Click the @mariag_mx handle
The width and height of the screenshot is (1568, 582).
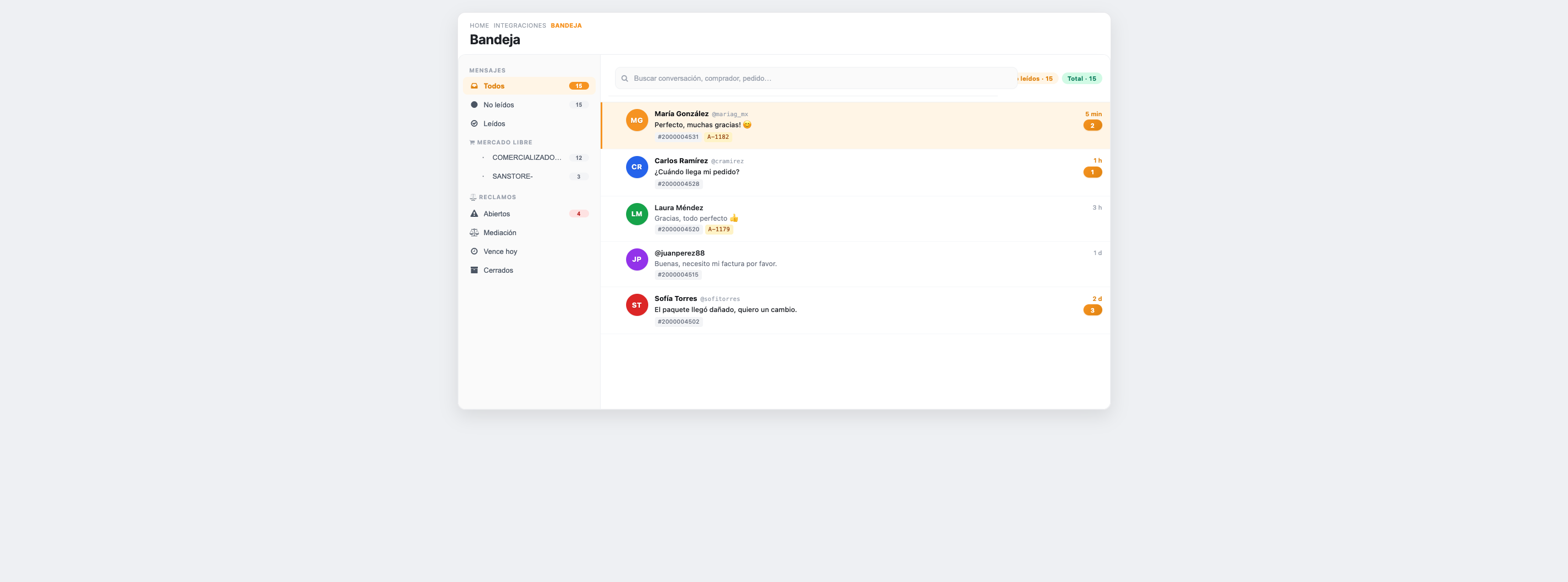[x=730, y=115]
